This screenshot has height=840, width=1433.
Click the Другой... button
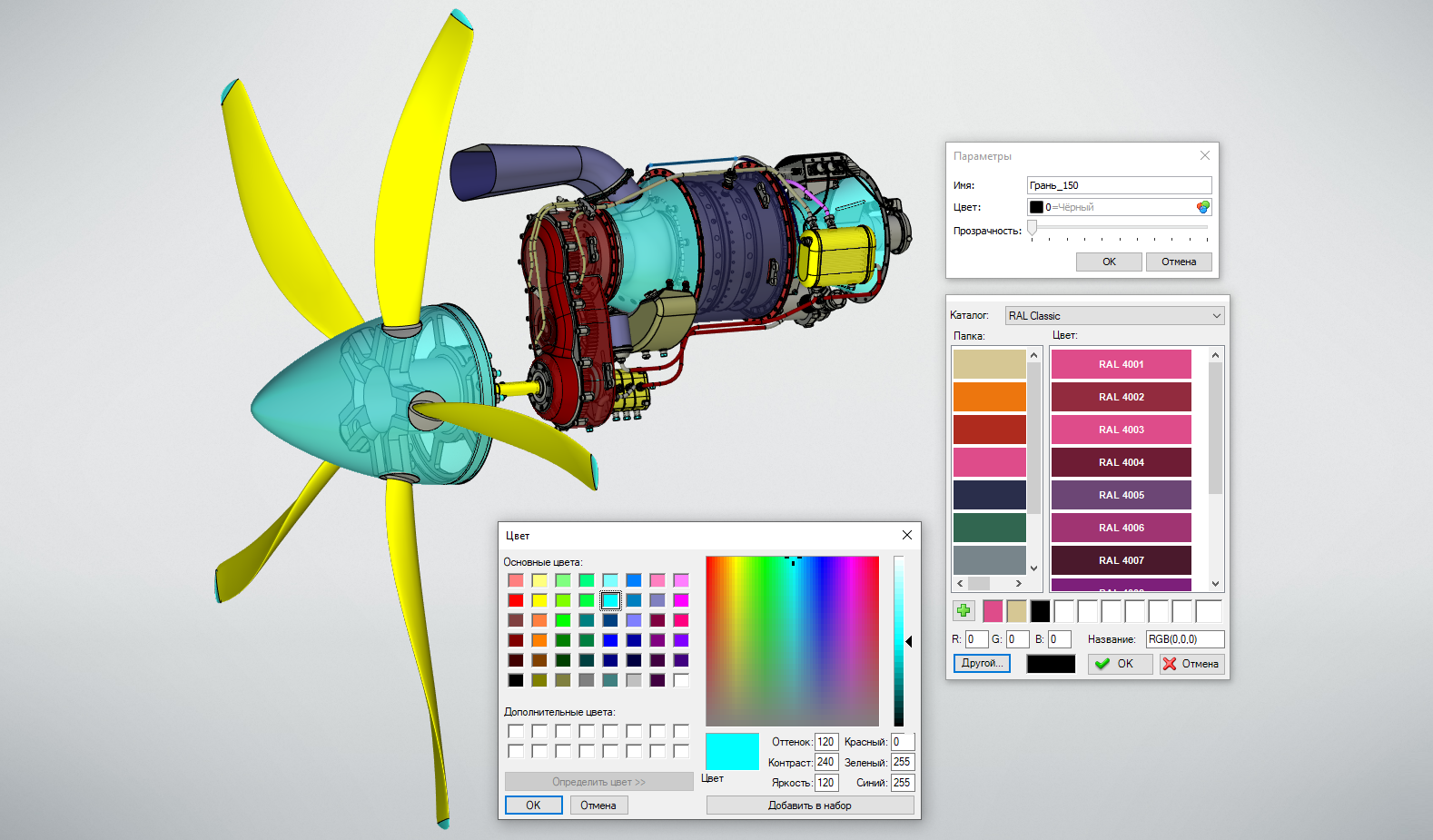(x=982, y=663)
